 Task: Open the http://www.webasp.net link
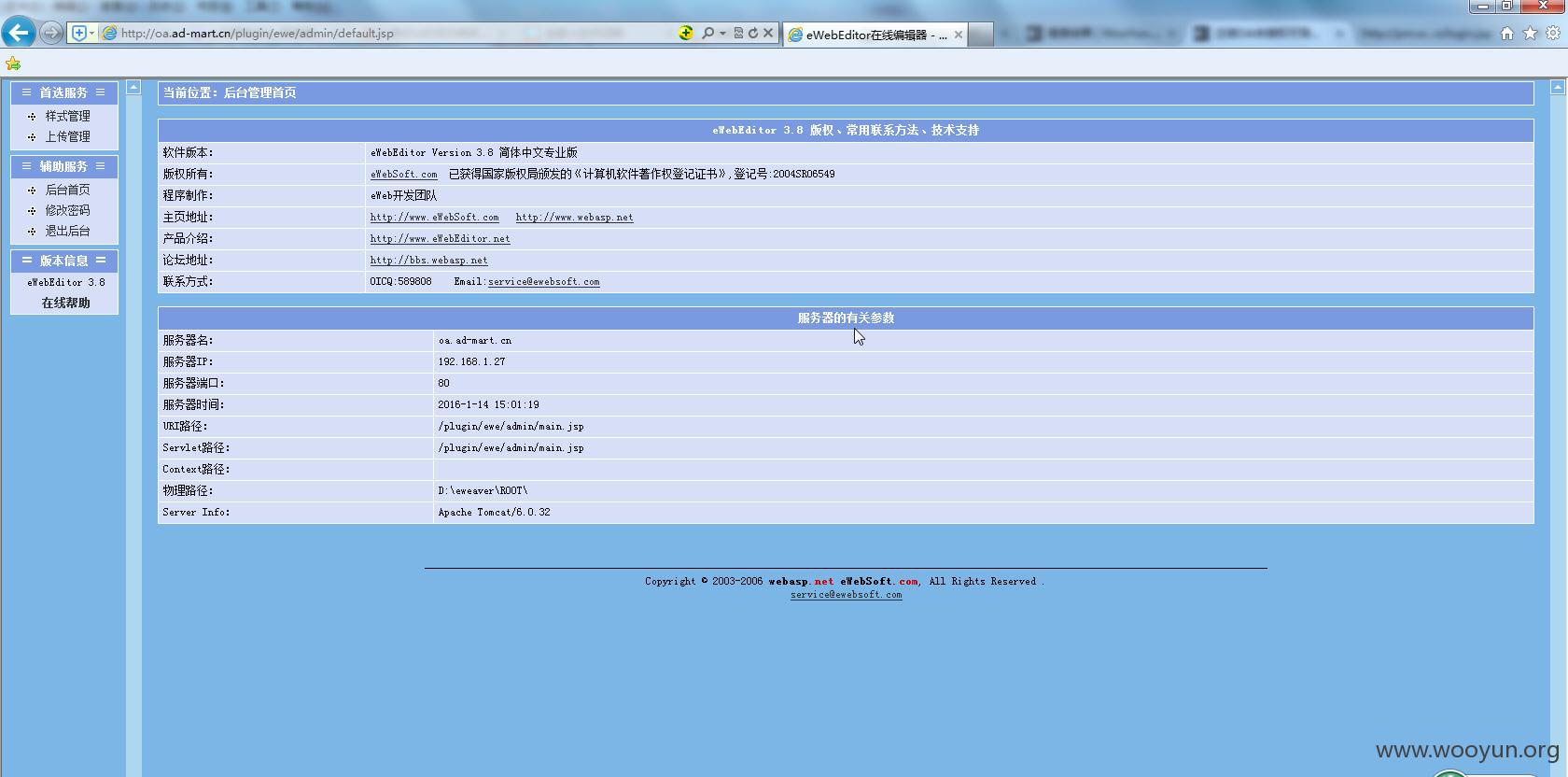pyautogui.click(x=574, y=217)
